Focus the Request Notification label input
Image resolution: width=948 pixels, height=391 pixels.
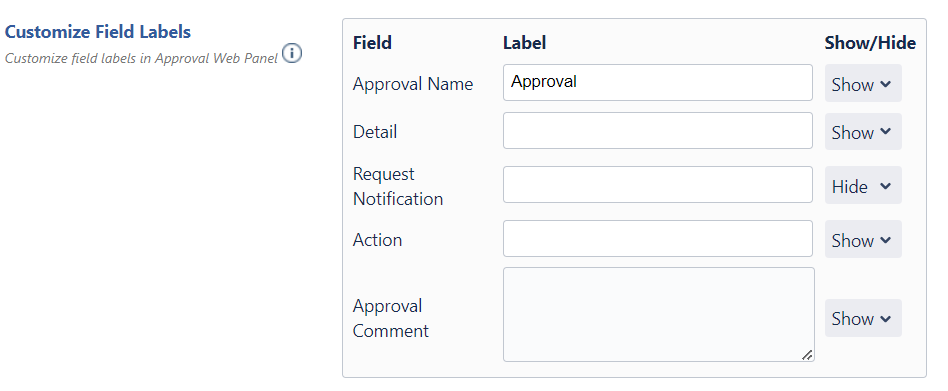click(x=658, y=185)
